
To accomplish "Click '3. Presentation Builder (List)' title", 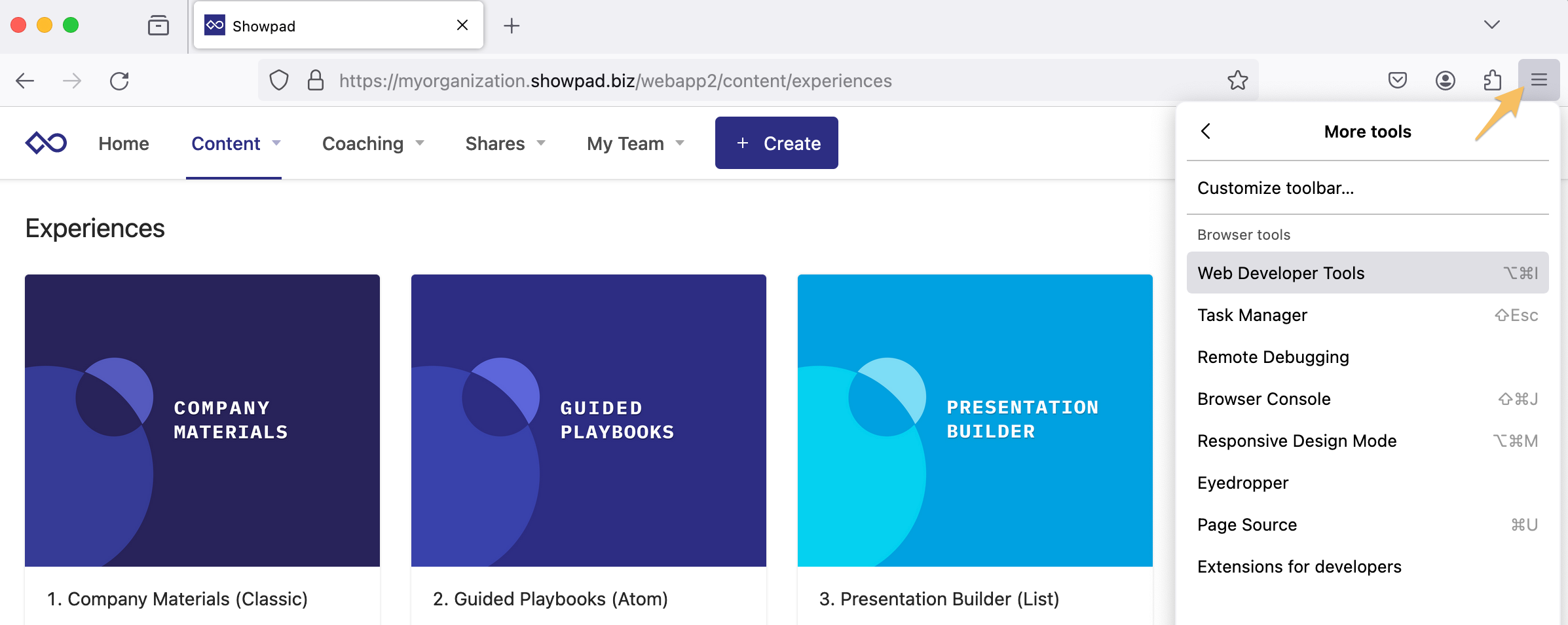I will pos(939,599).
